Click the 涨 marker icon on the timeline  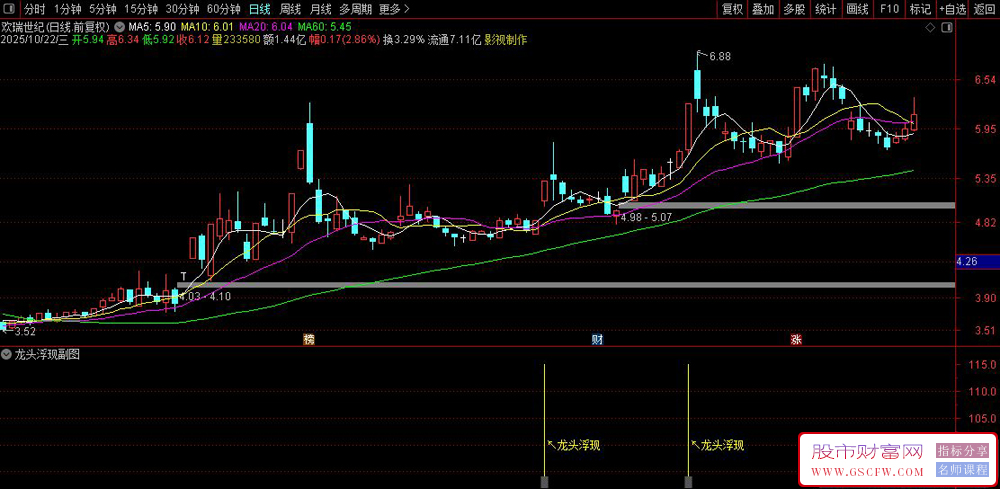(x=797, y=339)
